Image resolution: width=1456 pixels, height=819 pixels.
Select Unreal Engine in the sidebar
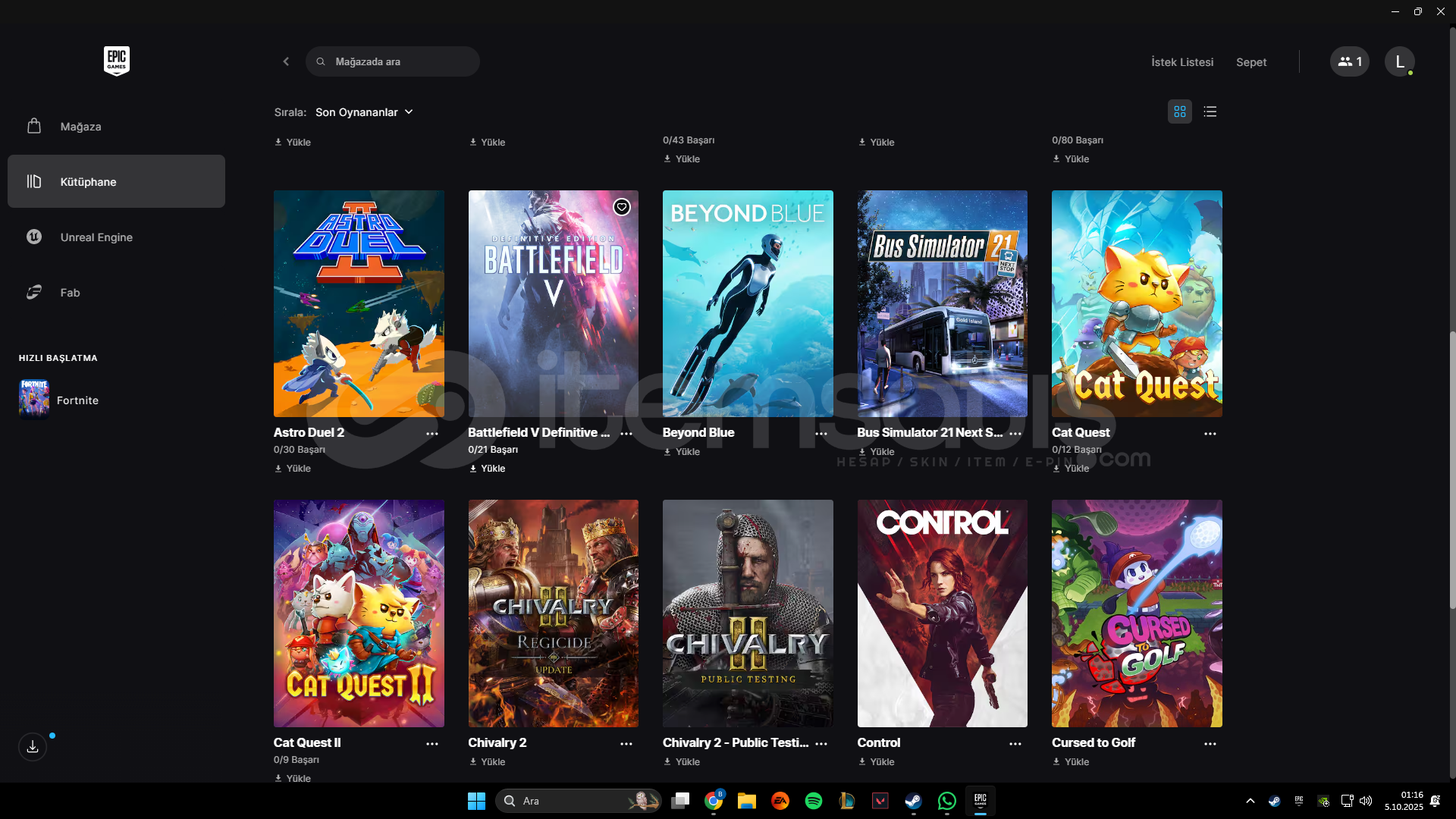pyautogui.click(x=96, y=237)
